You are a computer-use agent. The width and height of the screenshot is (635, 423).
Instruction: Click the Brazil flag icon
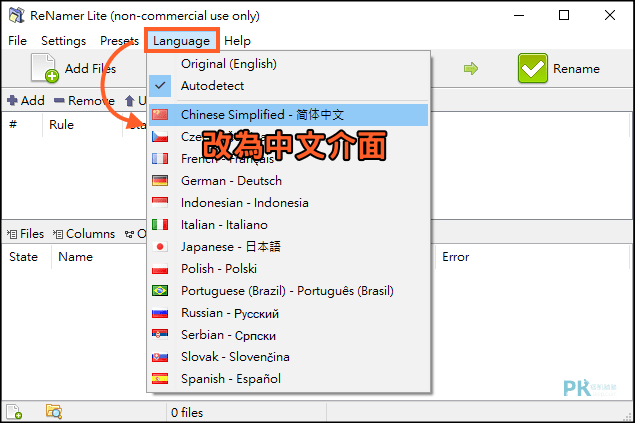pos(160,290)
